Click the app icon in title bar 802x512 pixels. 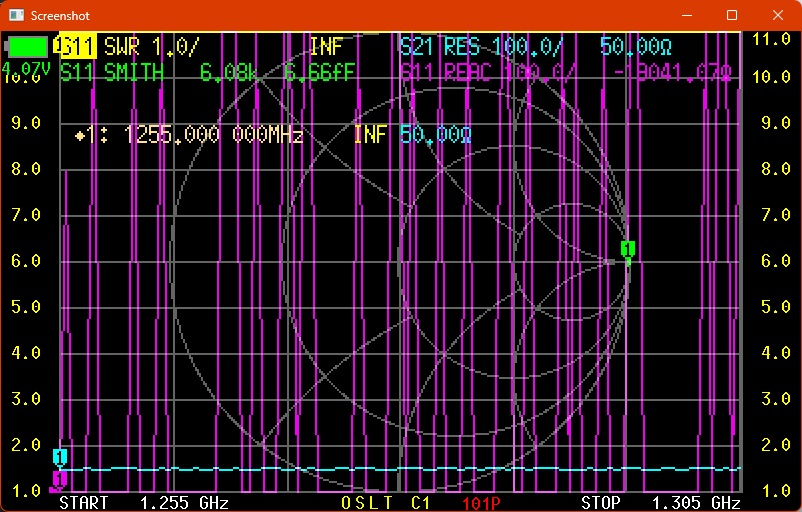tap(15, 15)
